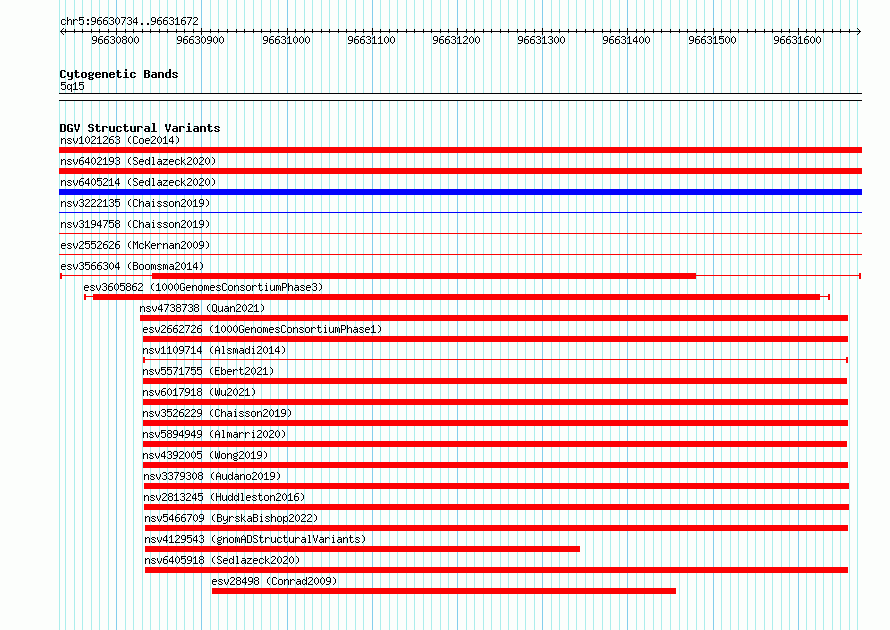Image resolution: width=890 pixels, height=630 pixels.
Task: Select nsv3222135 (Chaisson2019) label
Action: point(135,203)
